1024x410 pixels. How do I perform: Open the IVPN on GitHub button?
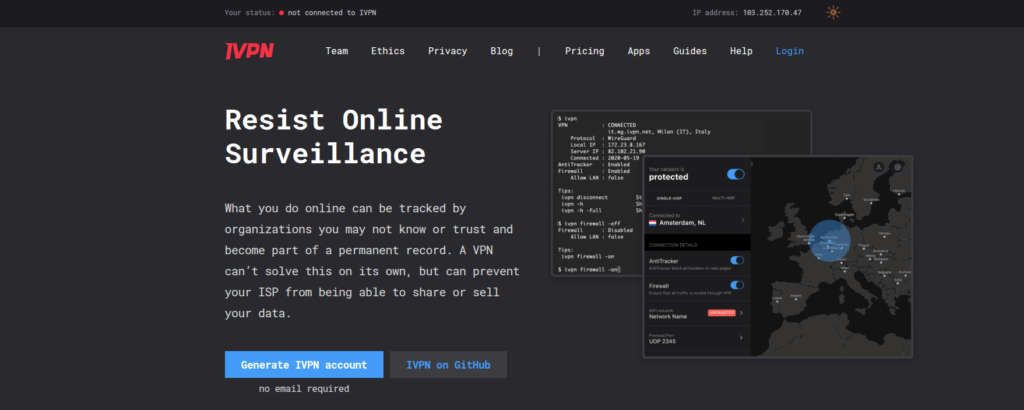tap(448, 365)
